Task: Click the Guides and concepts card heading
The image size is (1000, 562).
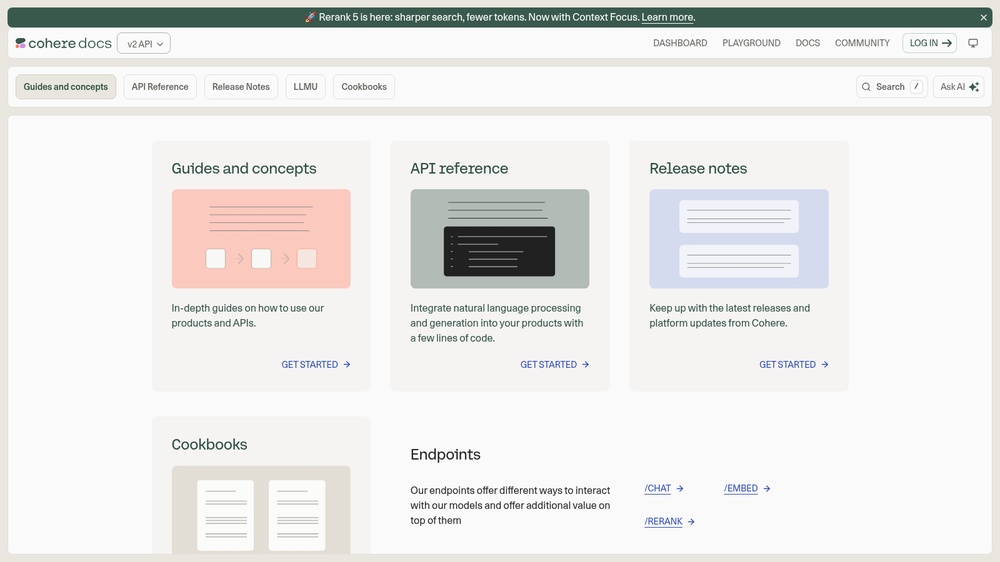Action: click(x=244, y=168)
